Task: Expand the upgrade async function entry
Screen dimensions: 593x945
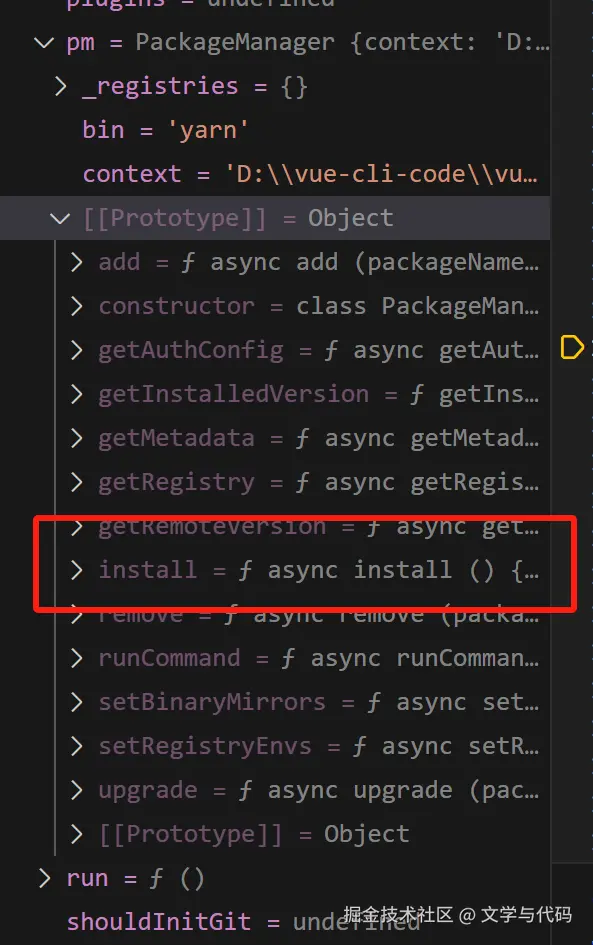Action: coord(77,790)
